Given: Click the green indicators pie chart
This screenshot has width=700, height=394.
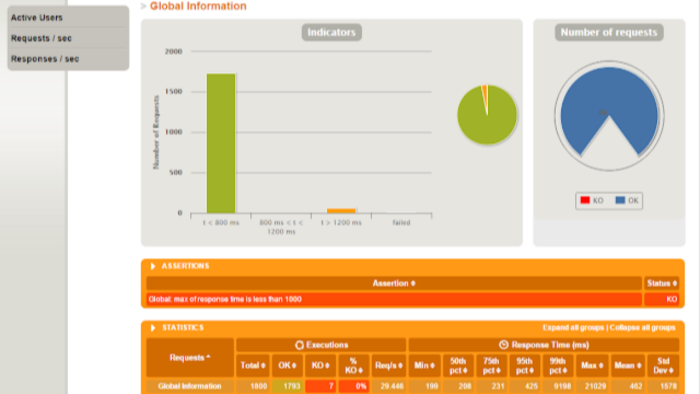Looking at the screenshot, I should tap(487, 115).
